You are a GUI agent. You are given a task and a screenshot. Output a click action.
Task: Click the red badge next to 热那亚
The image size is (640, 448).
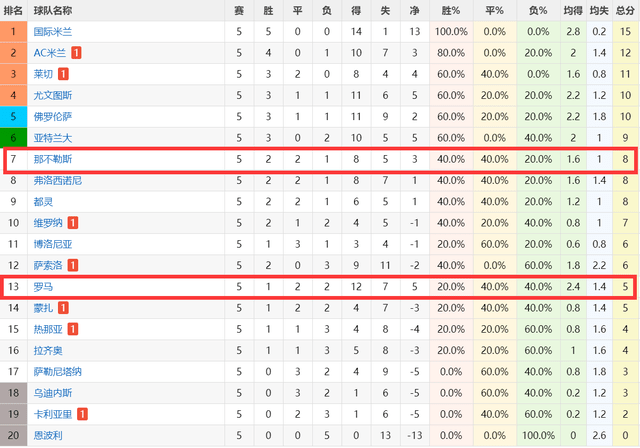click(x=73, y=329)
